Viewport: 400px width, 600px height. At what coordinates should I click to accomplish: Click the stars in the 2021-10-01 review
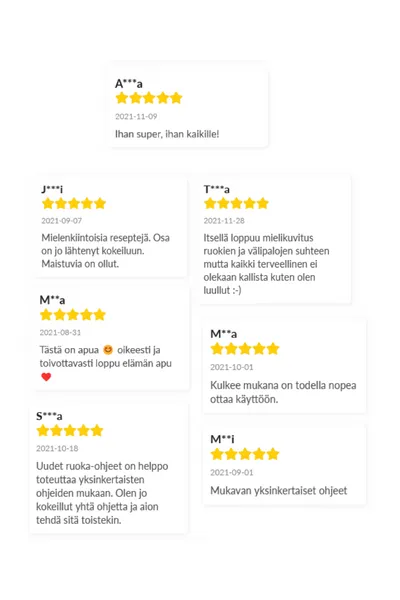(245, 349)
